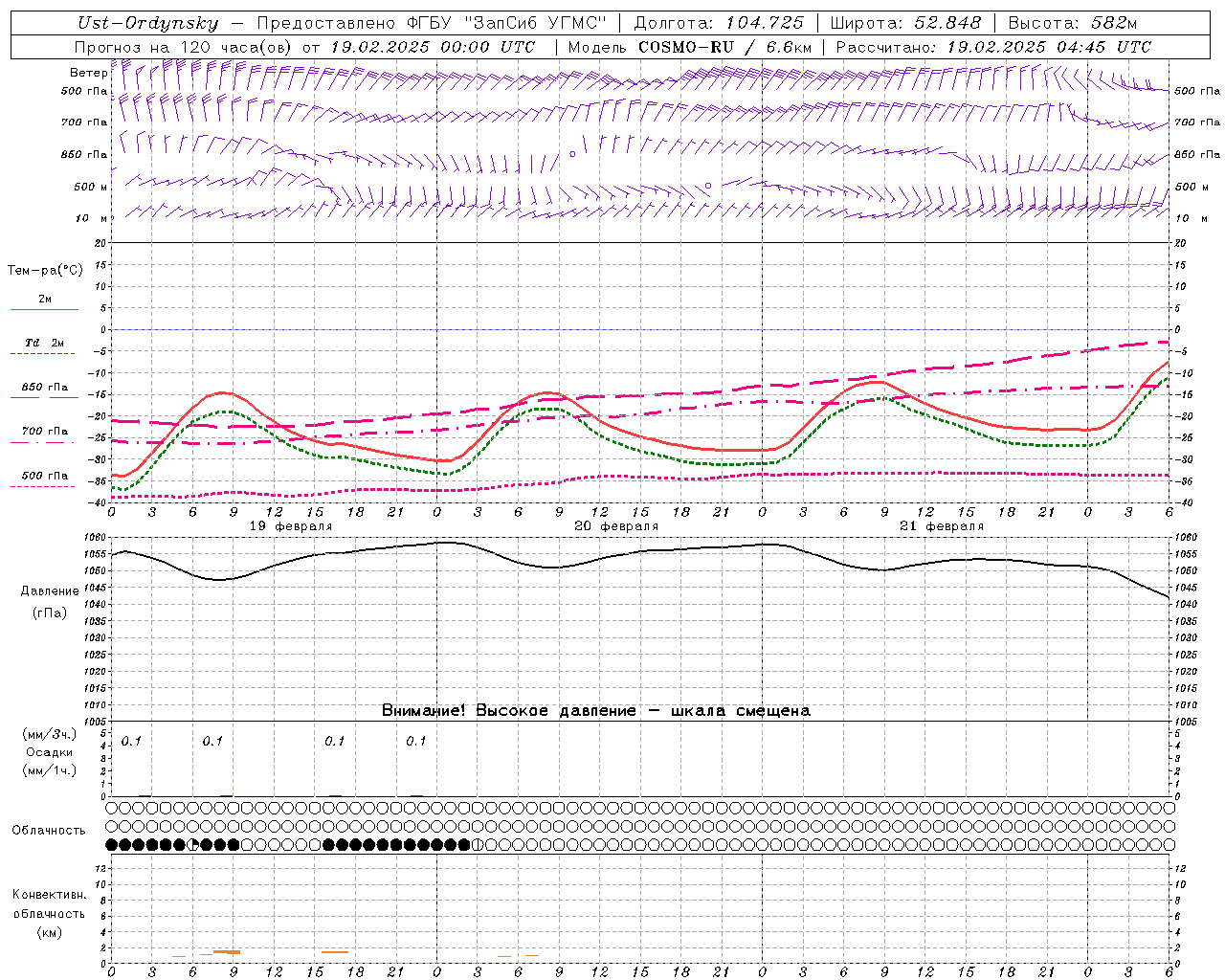Click the 'Тем-ра(°C)' temperature axis label
Screen dimensions: 1225x980
(45, 271)
